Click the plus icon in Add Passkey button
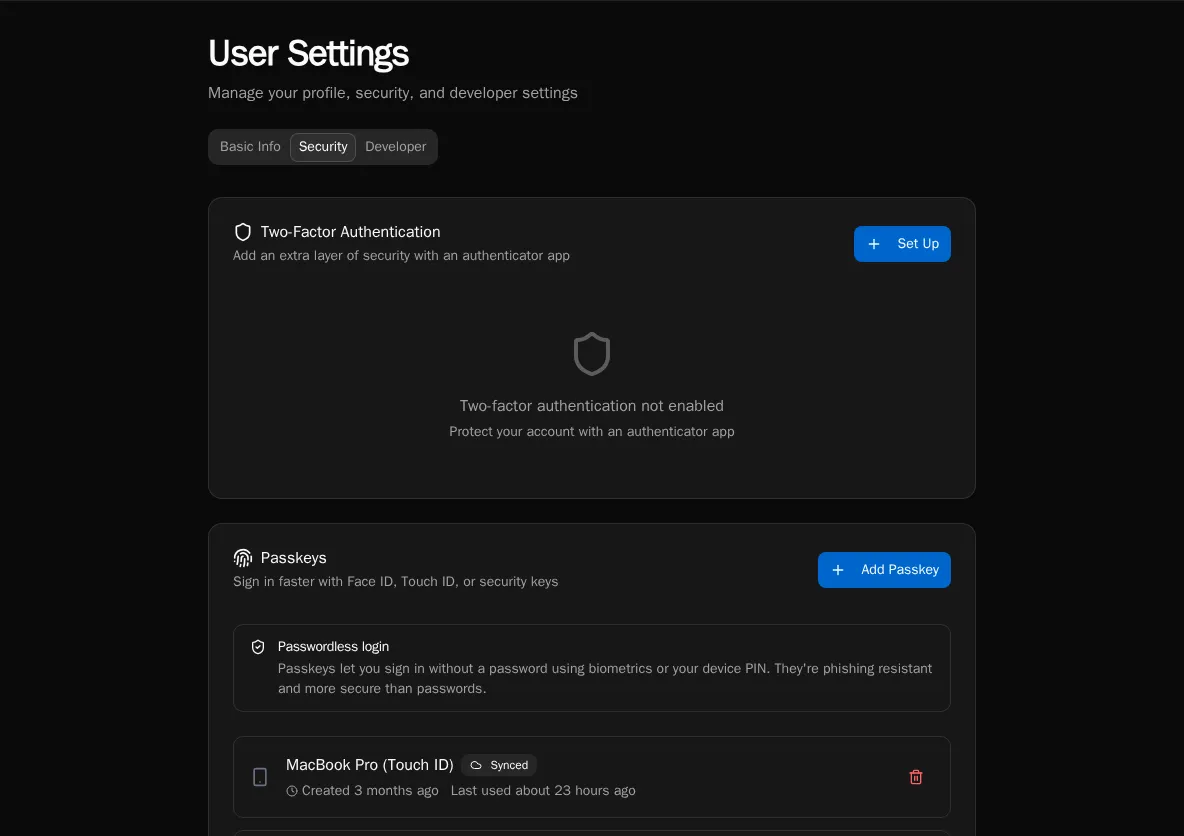Viewport: 1184px width, 836px height. [837, 570]
